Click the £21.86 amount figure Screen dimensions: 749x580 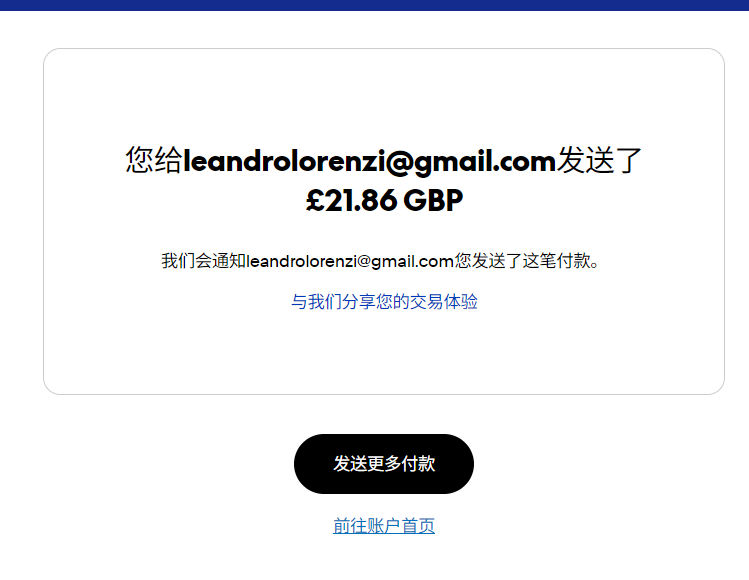351,200
